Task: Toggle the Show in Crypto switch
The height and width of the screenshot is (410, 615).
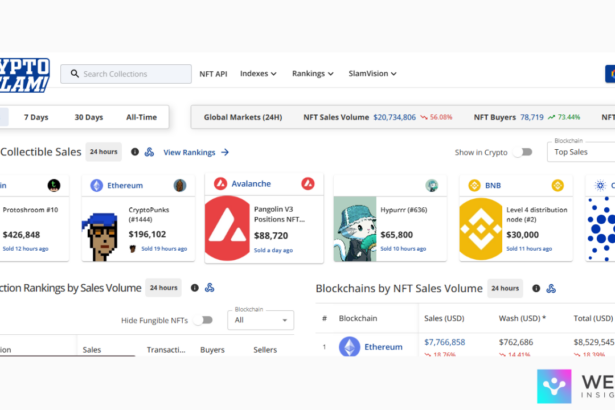Action: (x=522, y=152)
